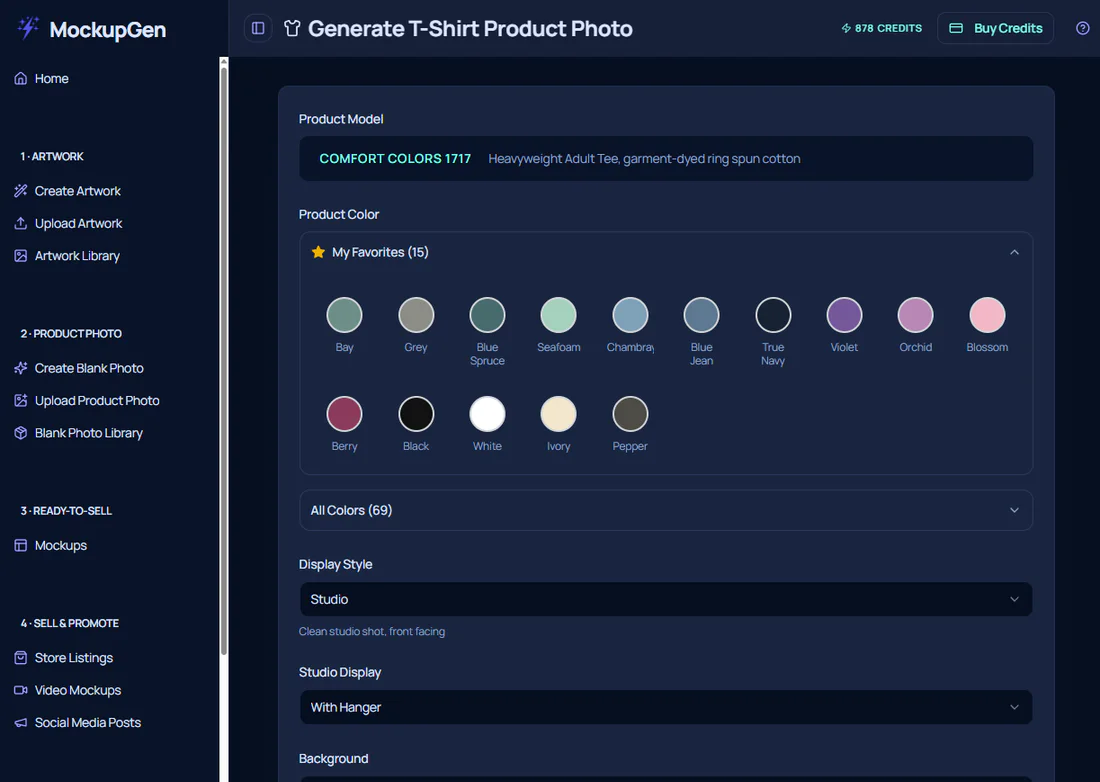
Task: Click the Create Artwork wand icon
Action: (21, 191)
